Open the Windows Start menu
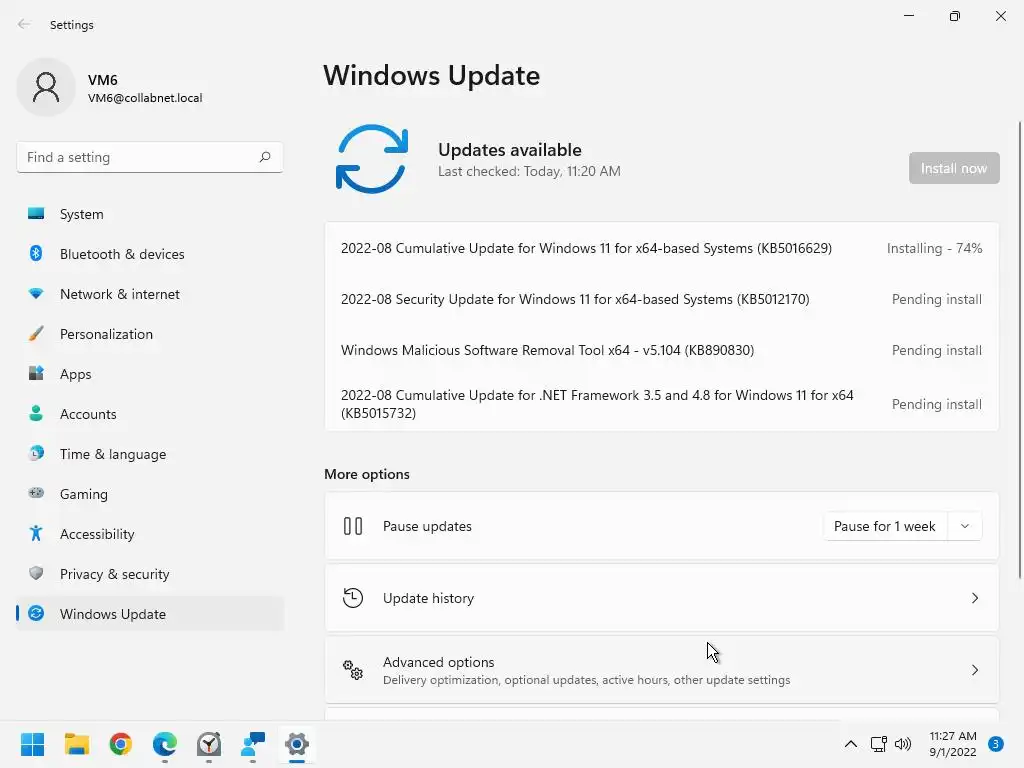The height and width of the screenshot is (768, 1024). coord(33,744)
